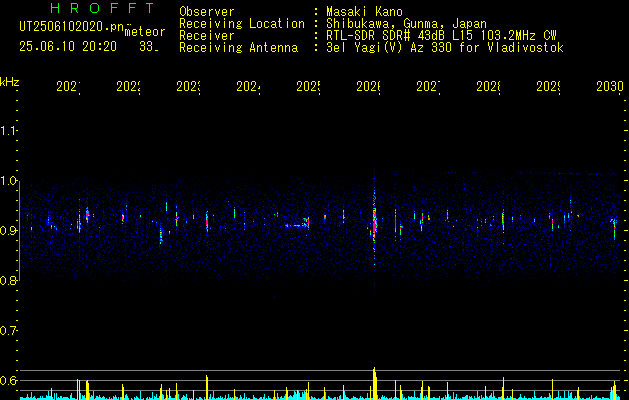Select the file name UT2506102020.pn

(x=72, y=27)
